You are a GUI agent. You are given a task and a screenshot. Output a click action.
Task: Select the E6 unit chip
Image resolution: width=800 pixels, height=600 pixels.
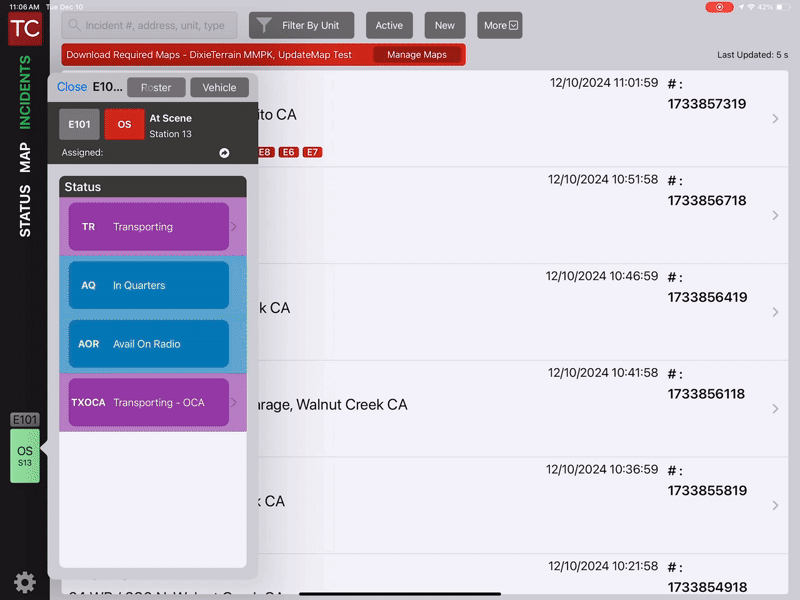tap(288, 152)
